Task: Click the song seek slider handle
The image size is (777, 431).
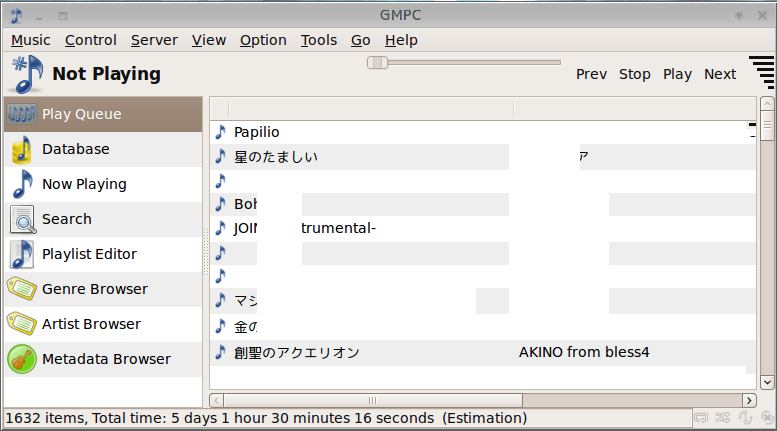Action: (377, 63)
